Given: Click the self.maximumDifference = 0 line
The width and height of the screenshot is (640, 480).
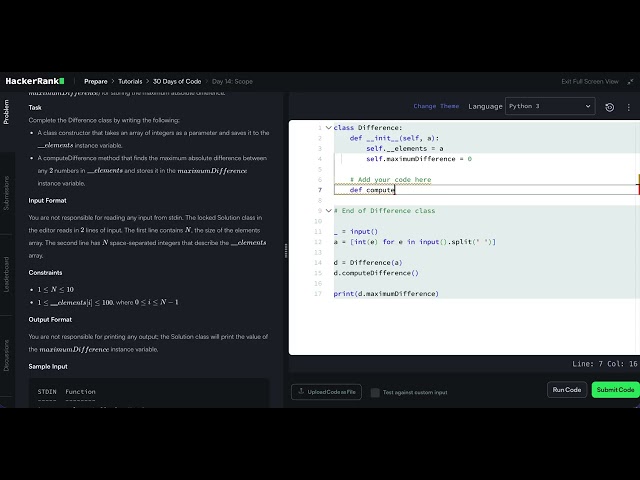Looking at the screenshot, I should pos(419,159).
